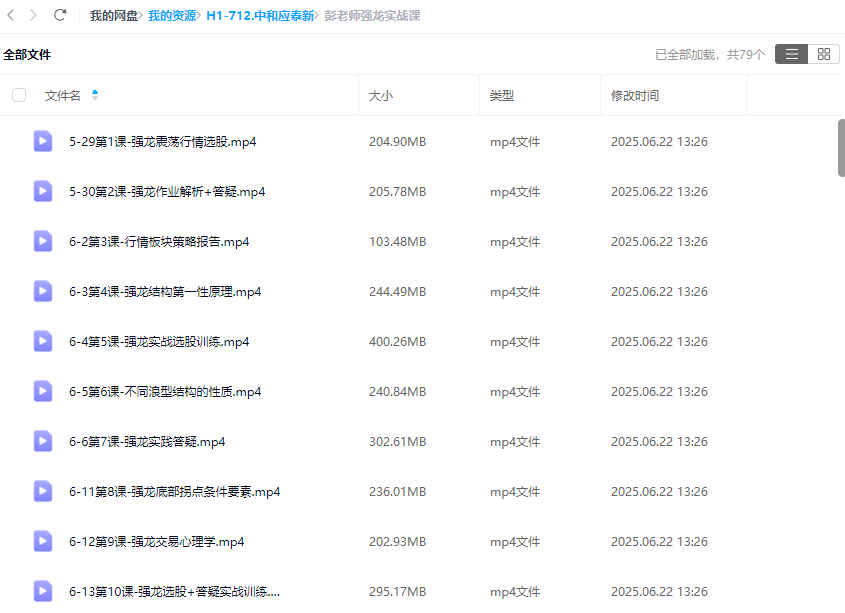Sort files by 类型 column
Viewport: 845px width, 613px height.
501,95
